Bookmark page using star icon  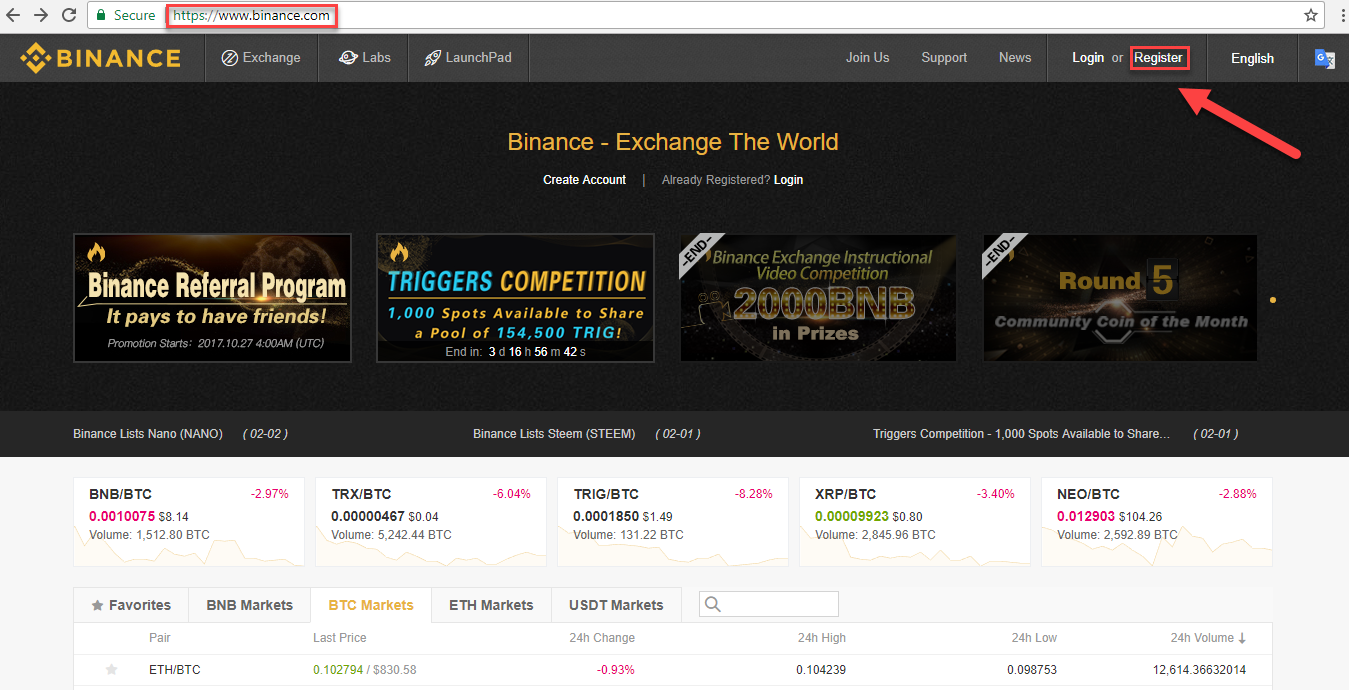point(1310,15)
